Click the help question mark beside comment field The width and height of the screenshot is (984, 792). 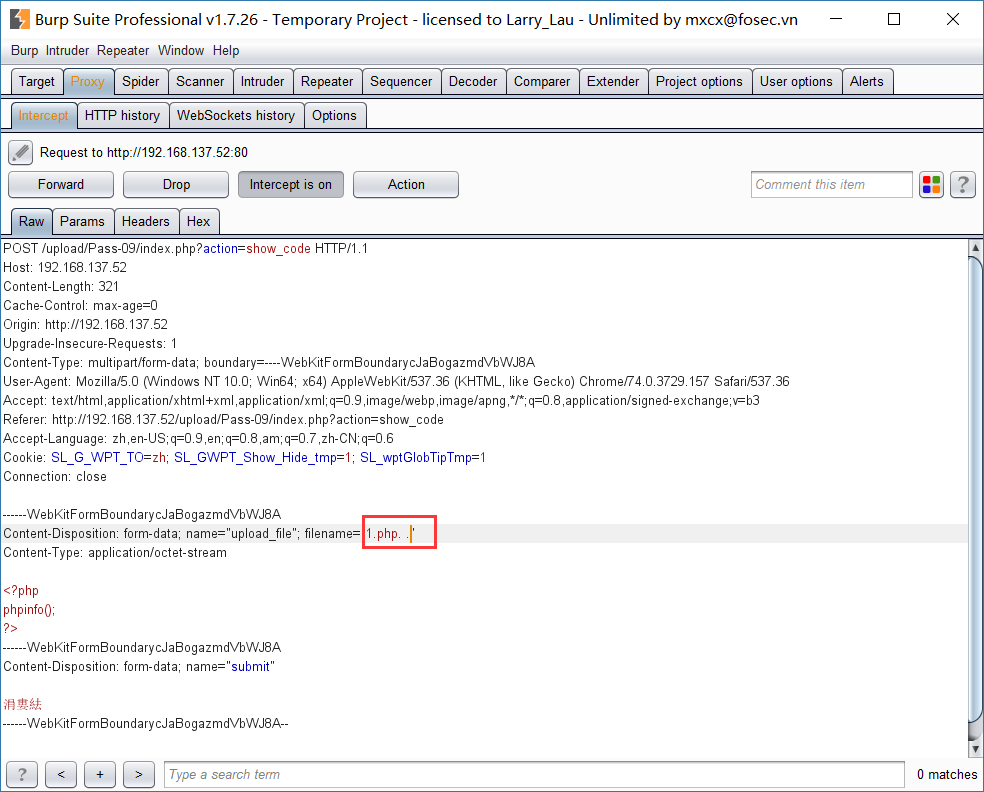click(963, 185)
